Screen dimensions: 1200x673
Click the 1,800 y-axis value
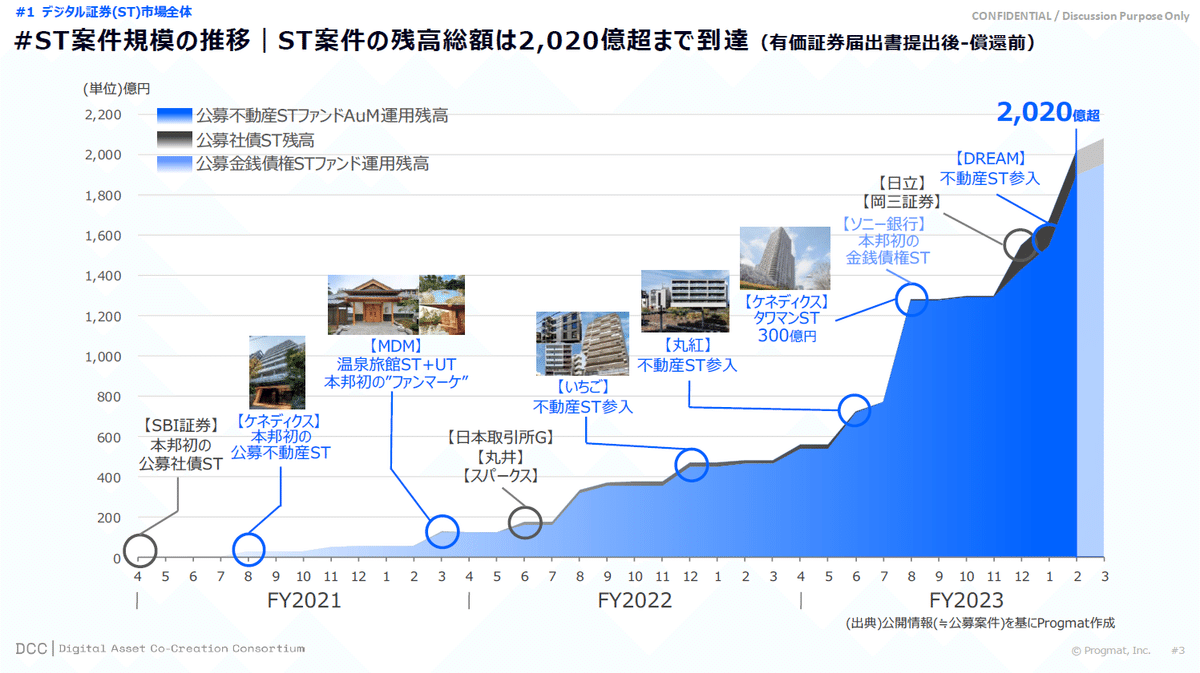(x=103, y=195)
